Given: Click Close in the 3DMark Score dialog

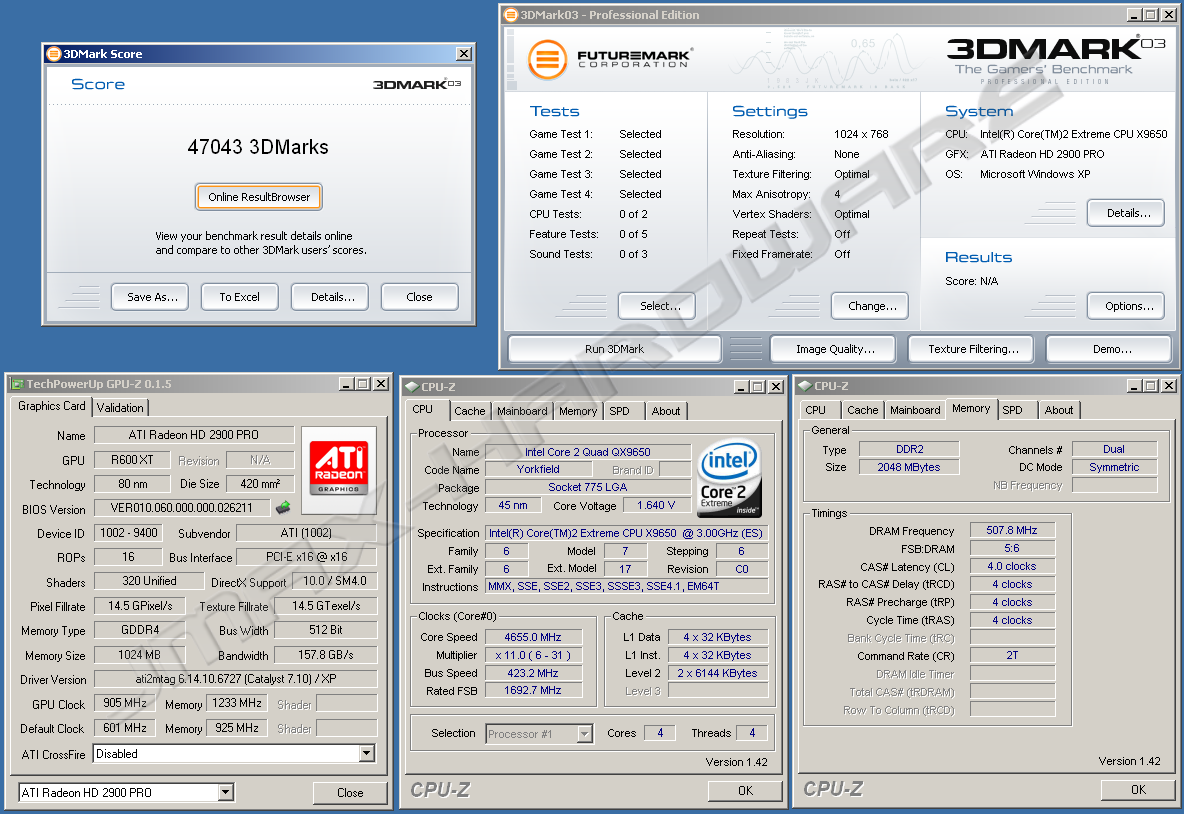Looking at the screenshot, I should click(420, 297).
